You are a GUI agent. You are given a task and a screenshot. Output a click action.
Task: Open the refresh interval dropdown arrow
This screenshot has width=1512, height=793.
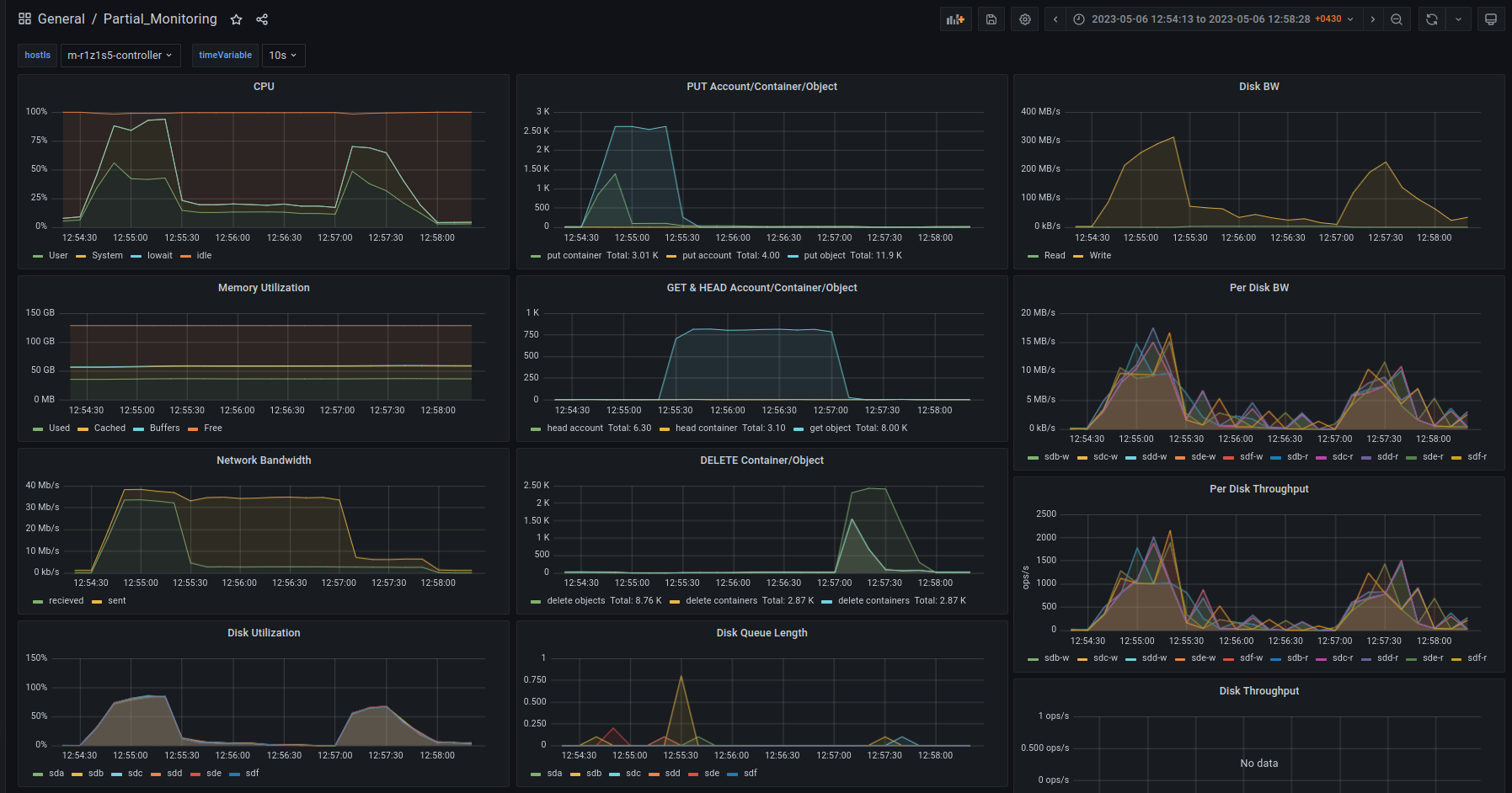coord(1458,19)
